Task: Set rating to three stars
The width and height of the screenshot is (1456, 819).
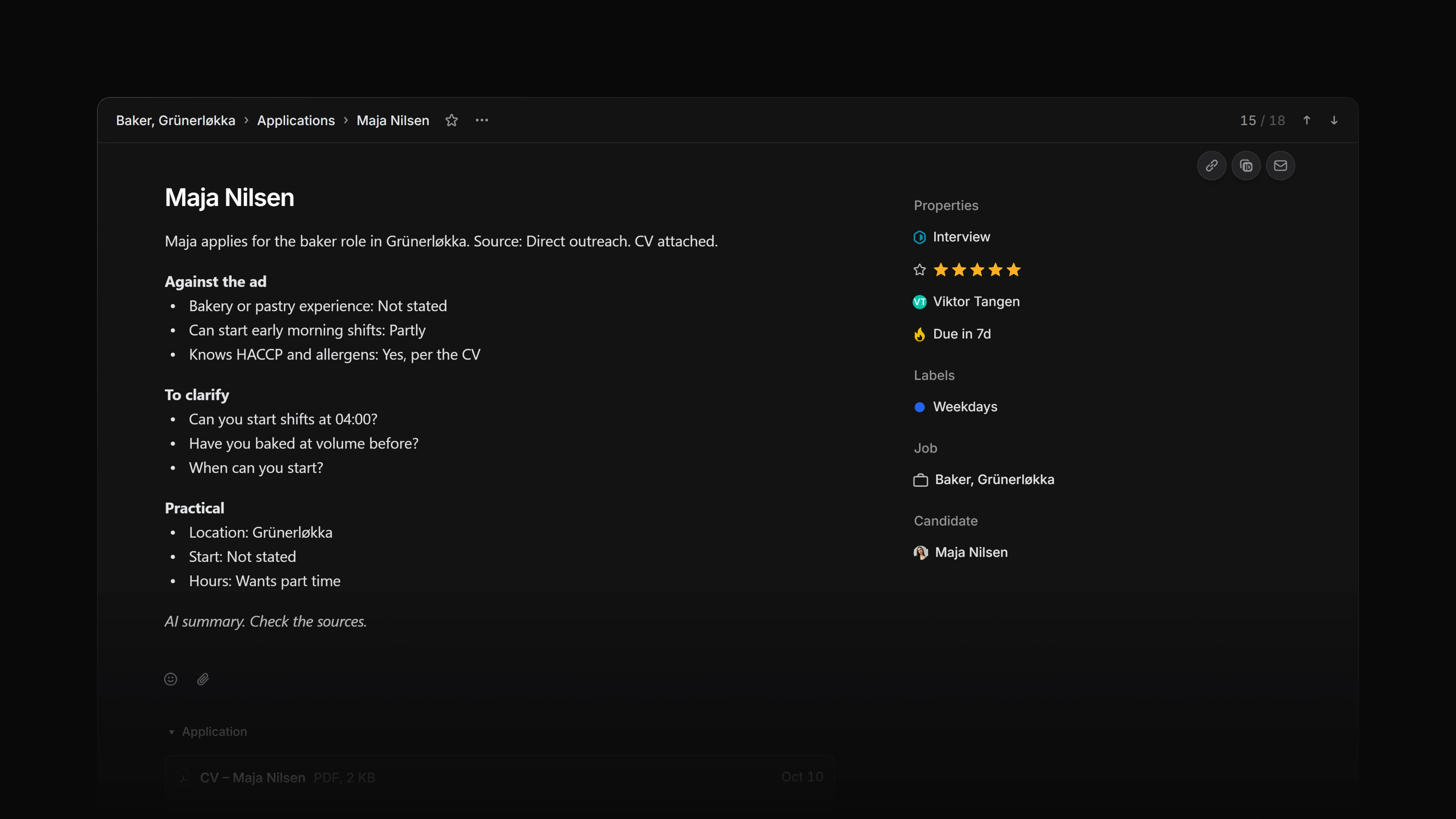Action: [x=977, y=270]
